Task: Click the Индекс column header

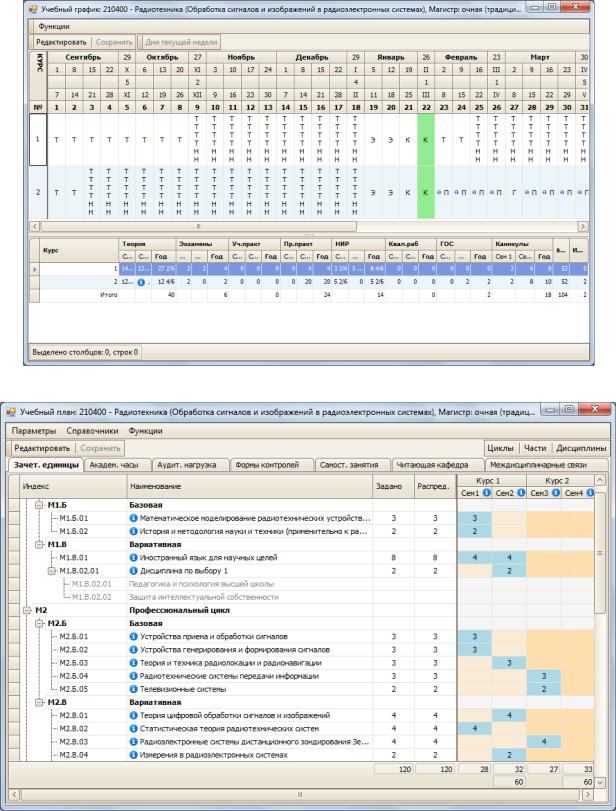Action: [x=73, y=486]
